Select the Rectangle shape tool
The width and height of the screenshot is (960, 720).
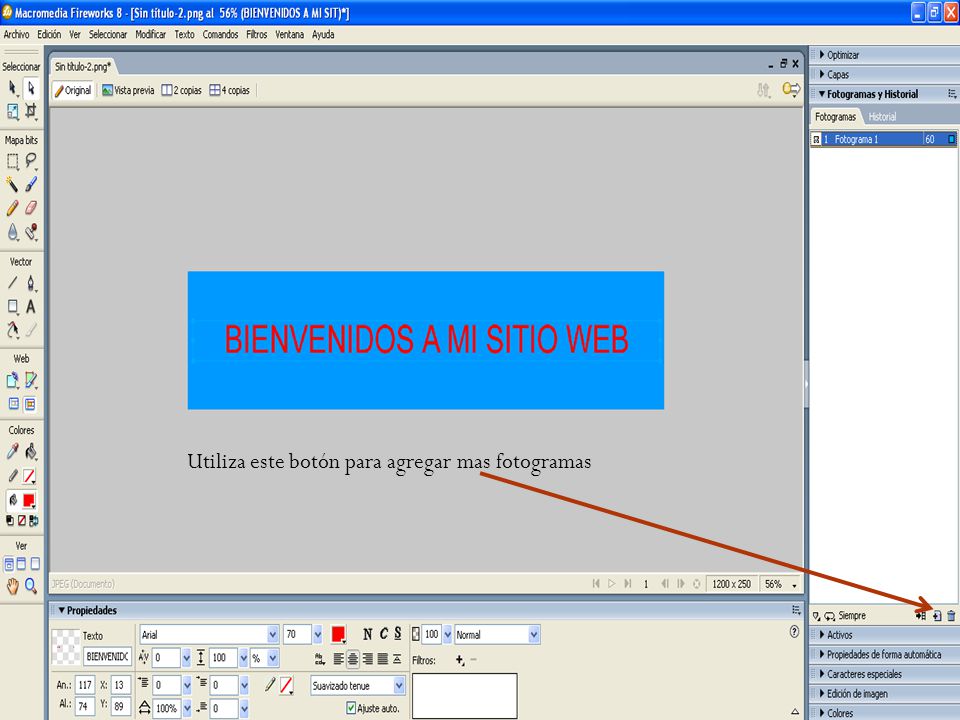click(x=12, y=306)
